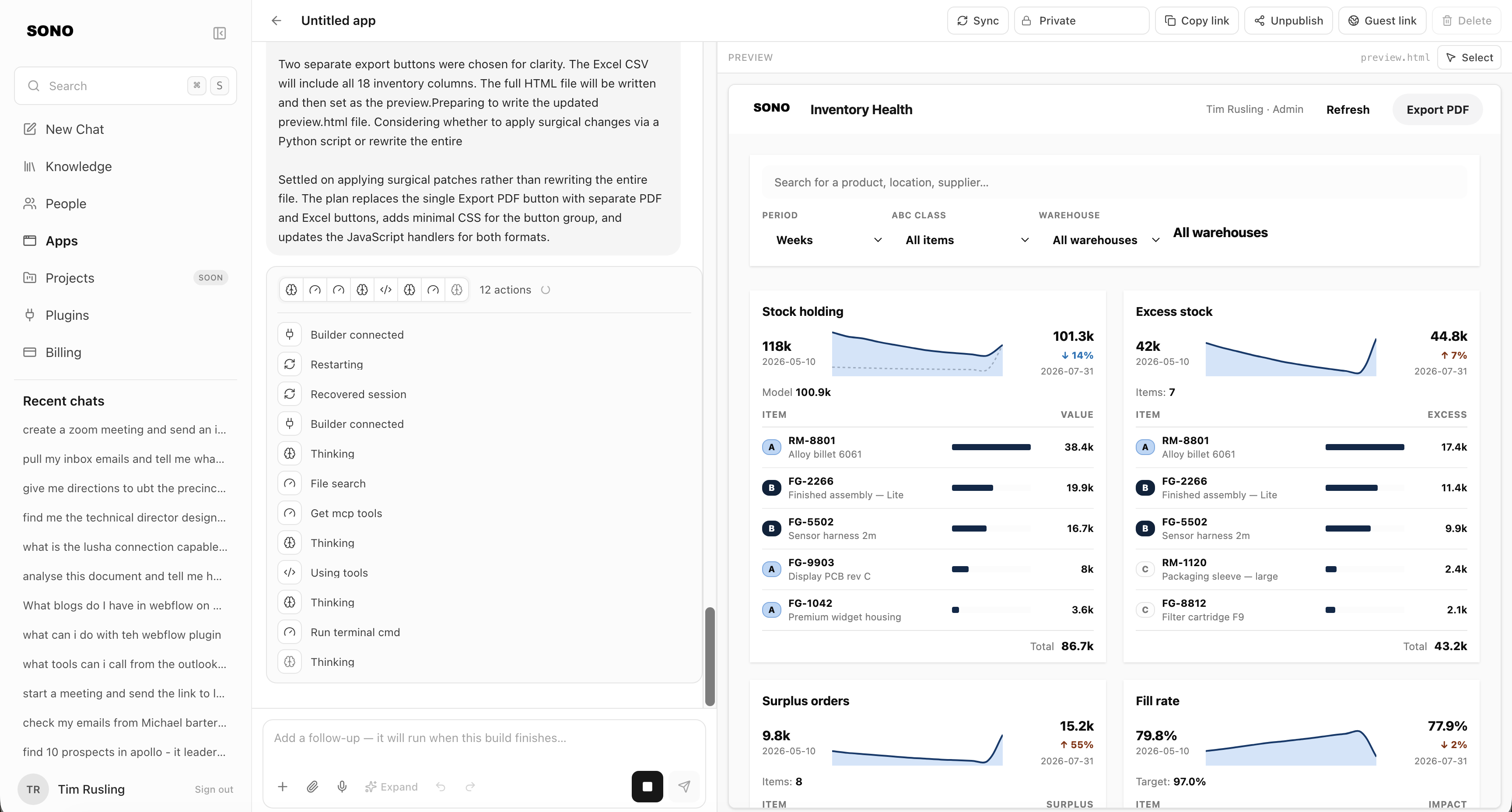Image resolution: width=1512 pixels, height=812 pixels.
Task: Send follow-up with the paper plane icon
Action: (x=684, y=786)
